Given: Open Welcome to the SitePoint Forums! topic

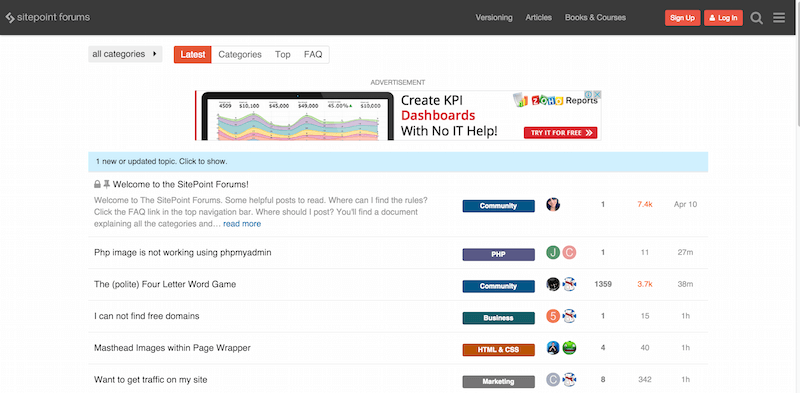Looking at the screenshot, I should 181,184.
